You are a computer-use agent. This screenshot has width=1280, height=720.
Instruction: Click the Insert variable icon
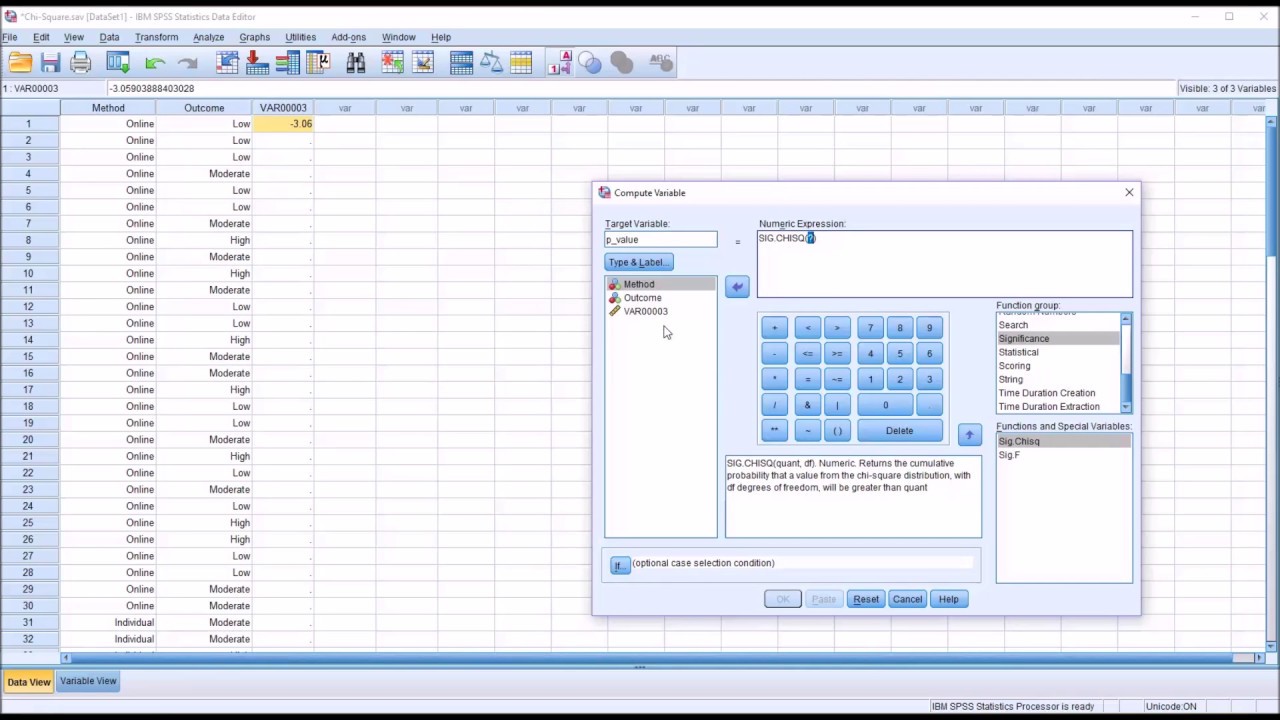click(423, 63)
